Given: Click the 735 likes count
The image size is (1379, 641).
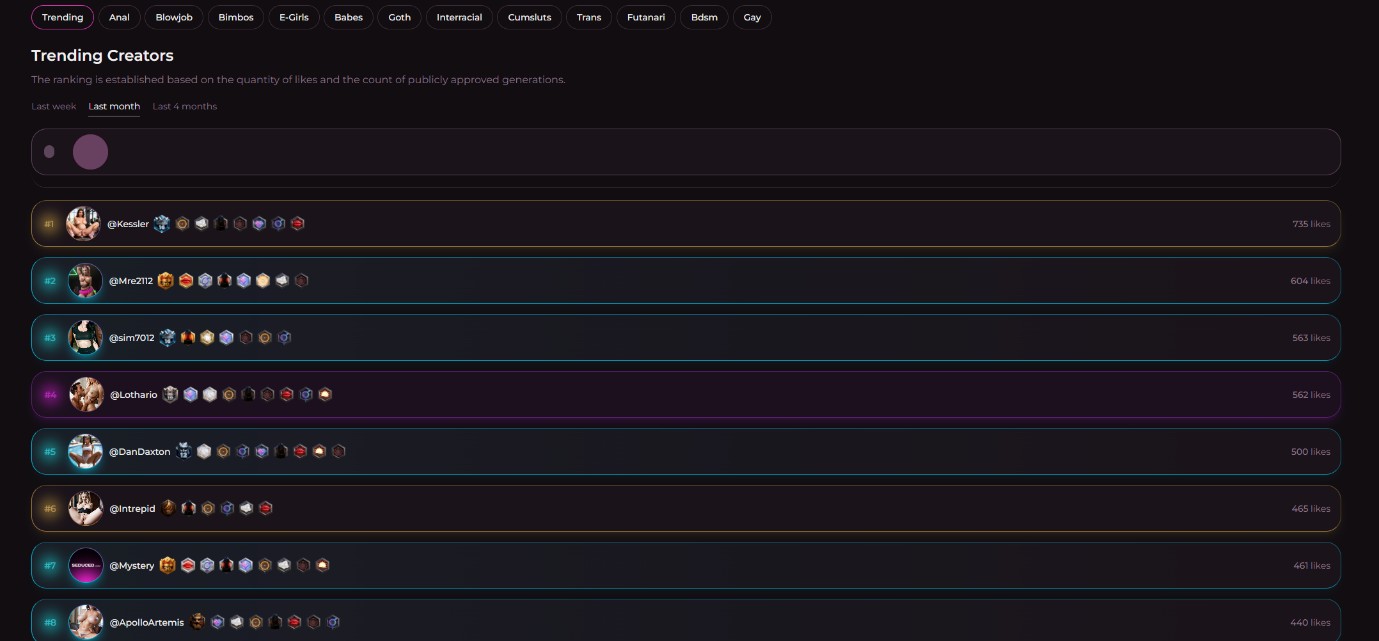Looking at the screenshot, I should (x=1311, y=224).
